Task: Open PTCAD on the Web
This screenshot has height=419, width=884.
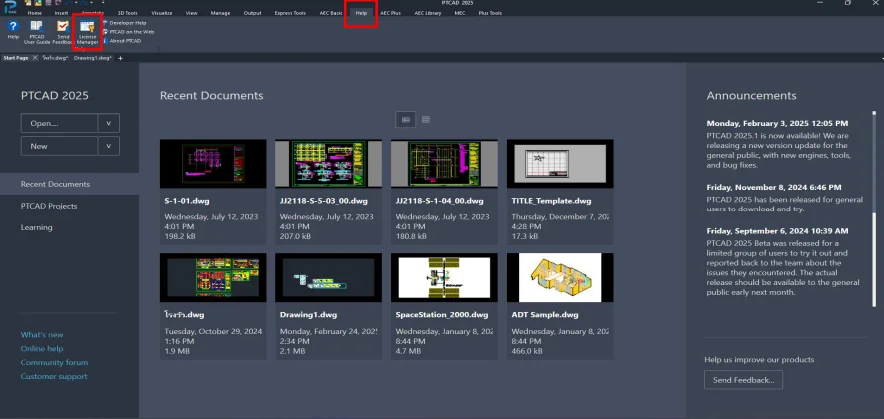Action: pyautogui.click(x=129, y=32)
